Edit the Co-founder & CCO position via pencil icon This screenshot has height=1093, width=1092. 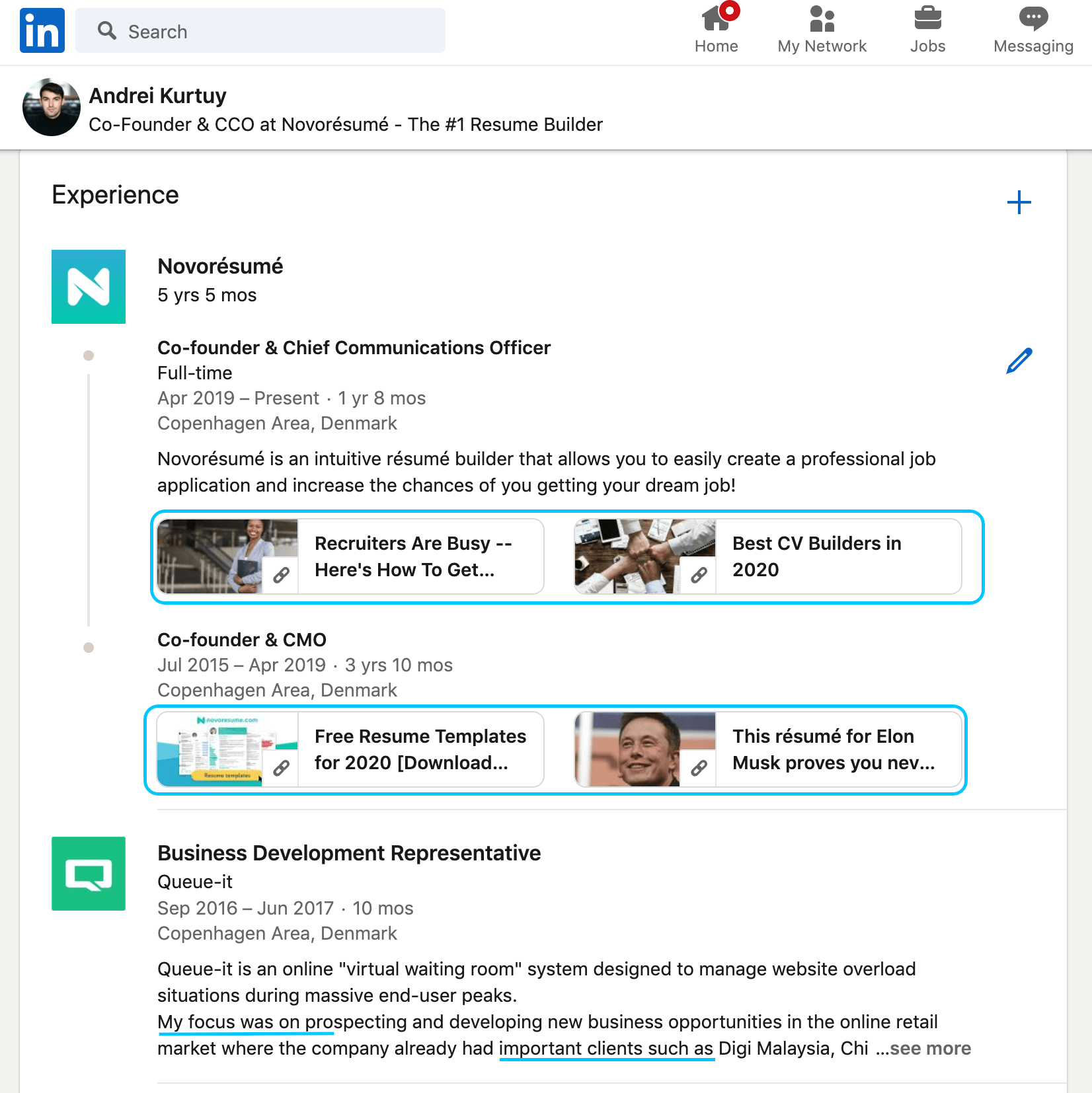point(1018,360)
